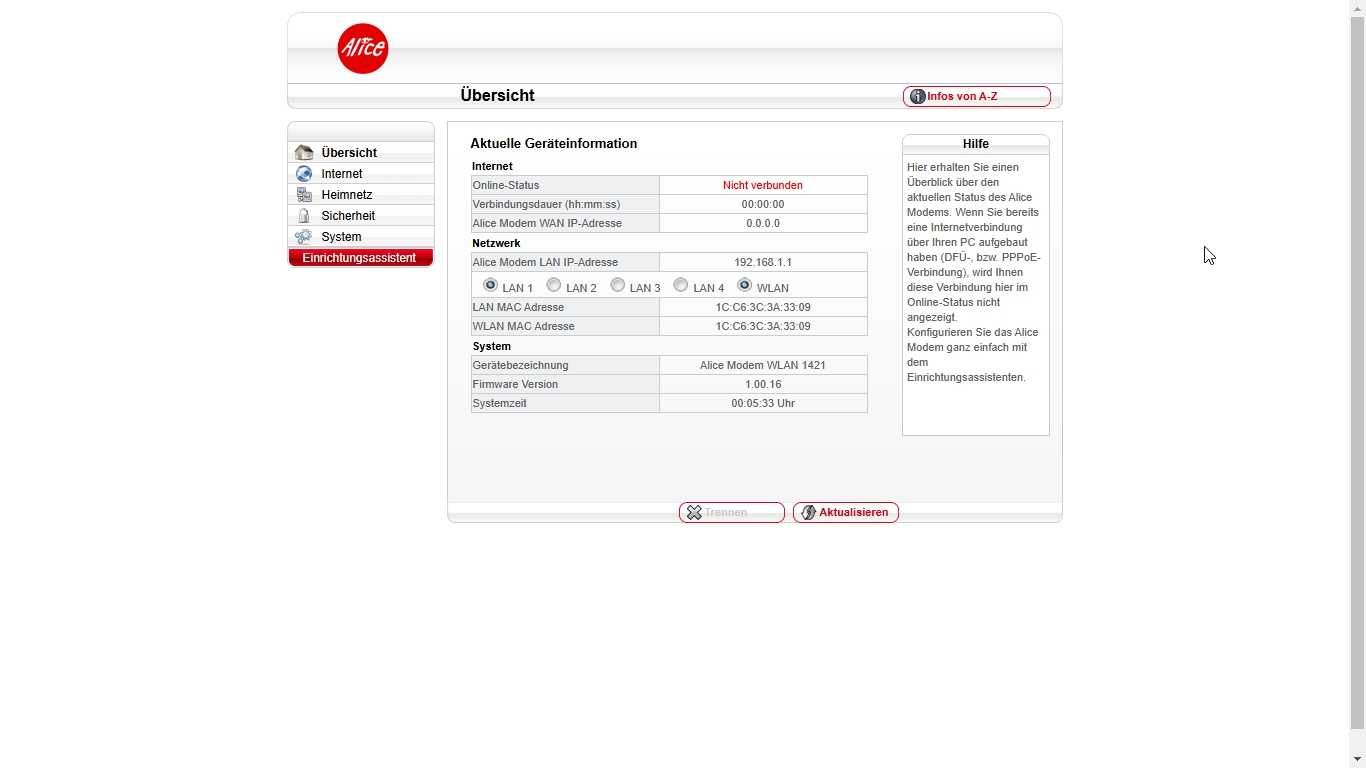
Task: Click the vertical scrollbar thumb
Action: pos(1357,372)
